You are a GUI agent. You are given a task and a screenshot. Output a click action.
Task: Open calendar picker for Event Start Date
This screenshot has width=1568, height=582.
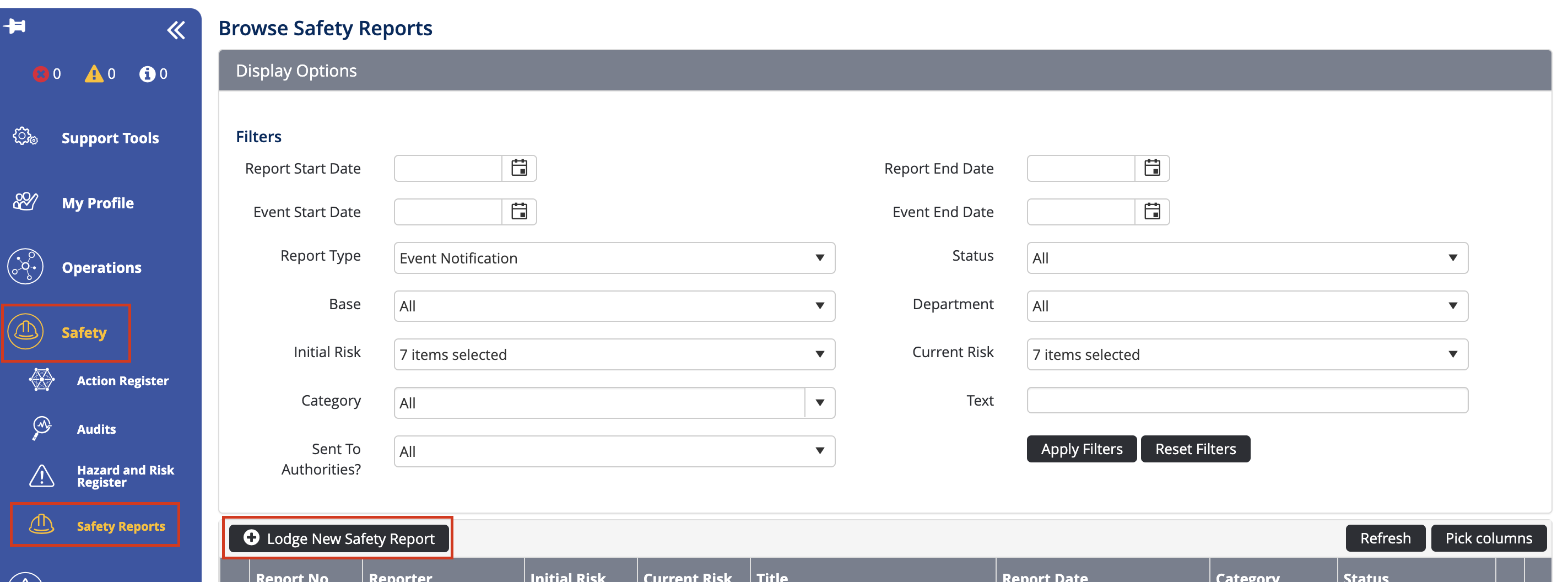coord(518,212)
